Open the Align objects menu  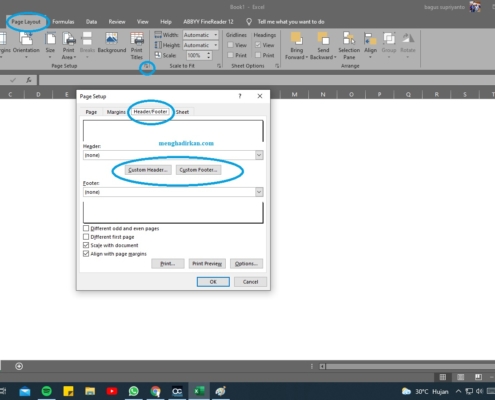click(370, 45)
